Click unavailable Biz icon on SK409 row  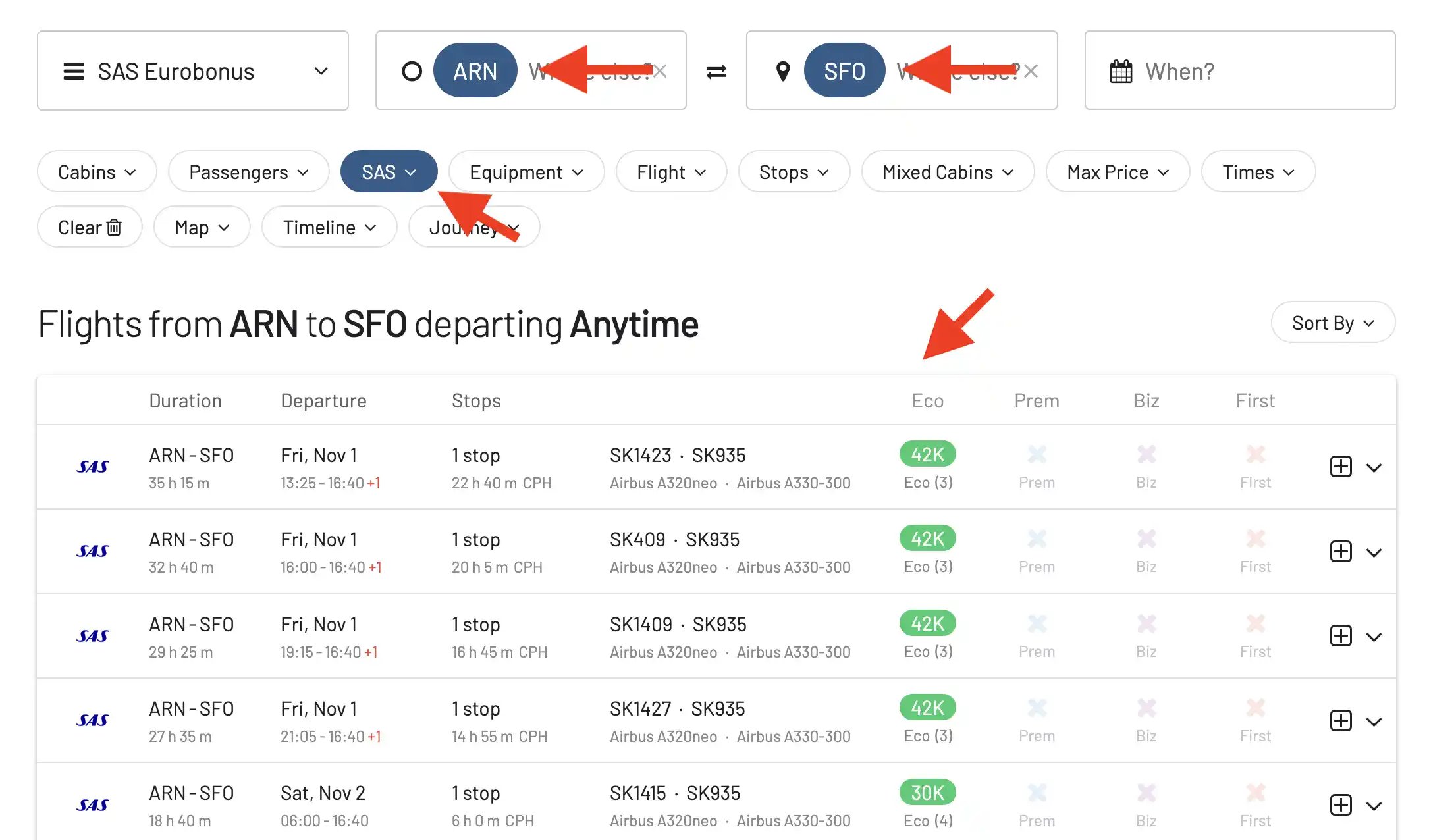click(1146, 538)
